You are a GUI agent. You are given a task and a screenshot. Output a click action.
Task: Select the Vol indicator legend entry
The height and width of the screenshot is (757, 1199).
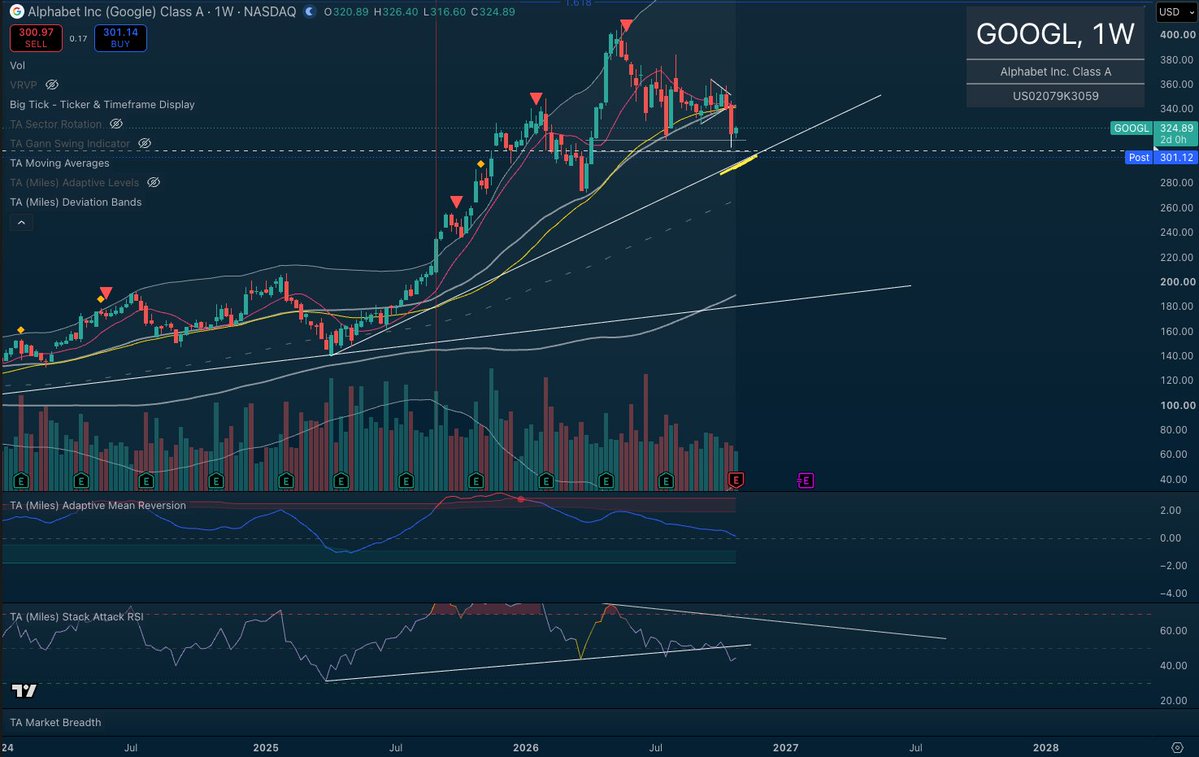click(x=18, y=66)
